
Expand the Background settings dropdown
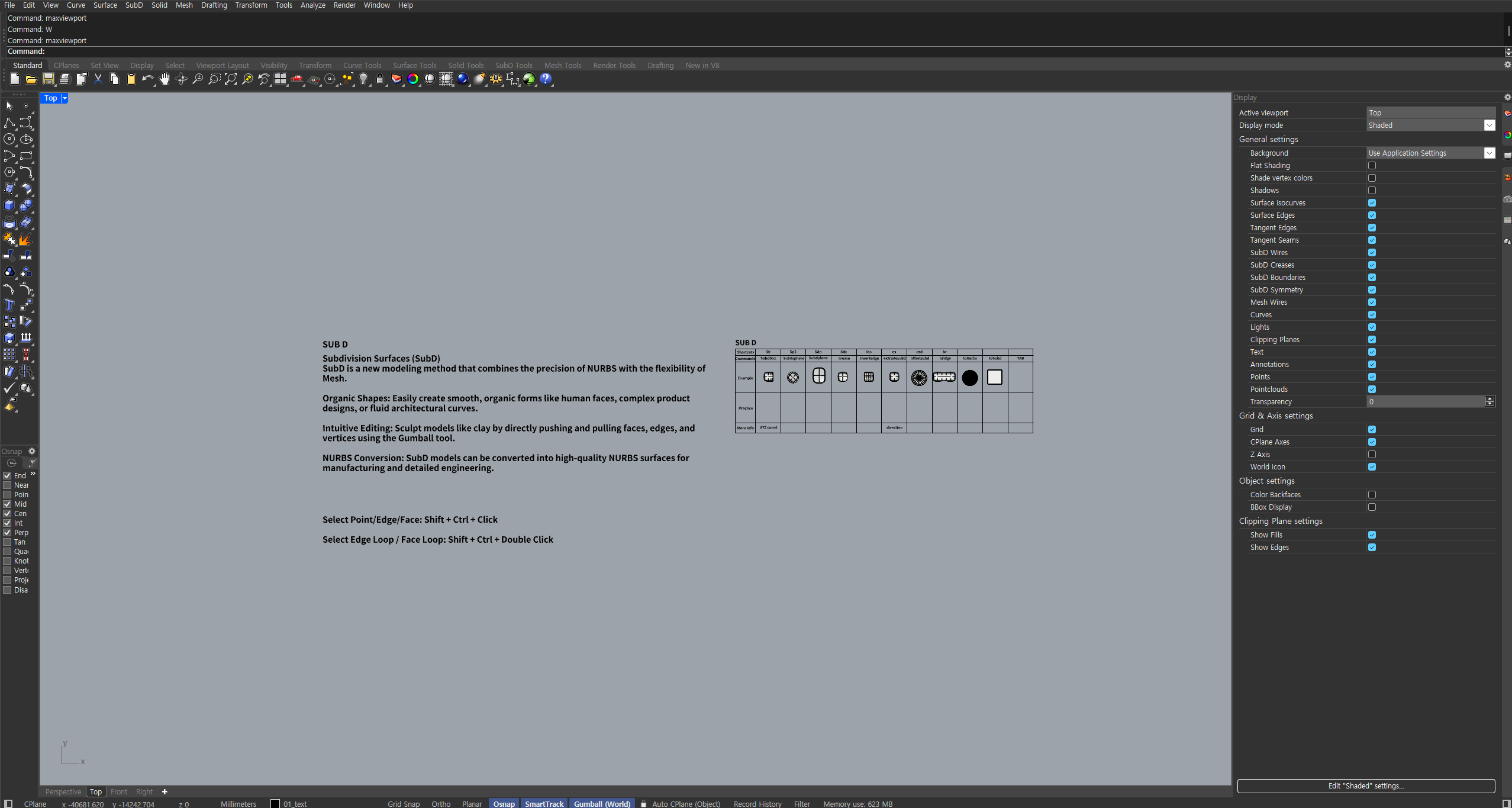click(1489, 153)
